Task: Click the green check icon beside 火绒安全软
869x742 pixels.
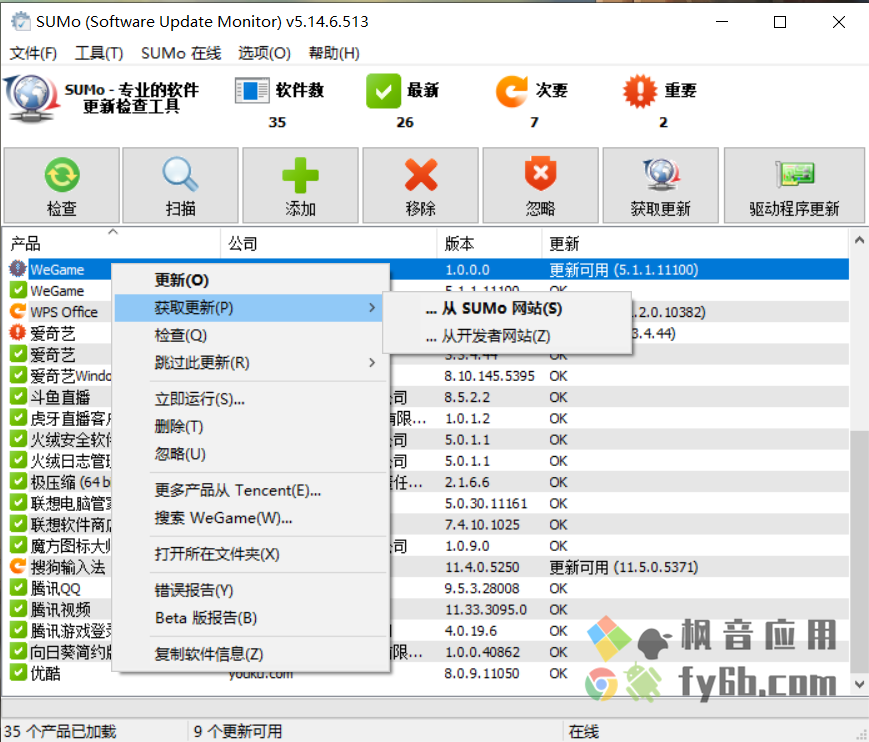Action: point(18,439)
